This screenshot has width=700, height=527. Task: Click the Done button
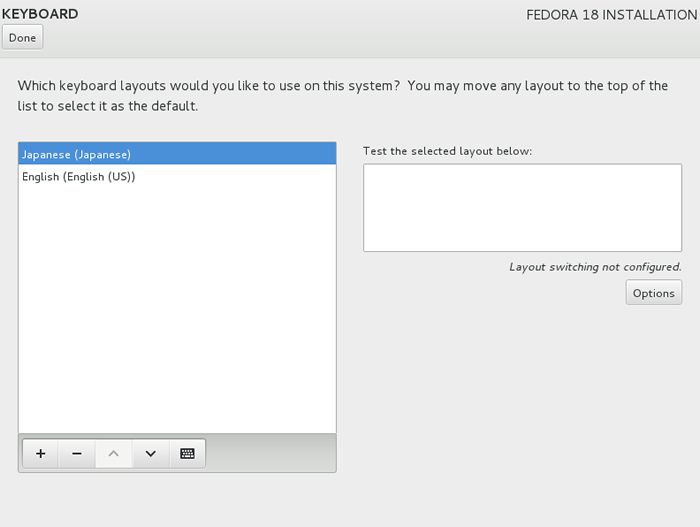pyautogui.click(x=22, y=38)
